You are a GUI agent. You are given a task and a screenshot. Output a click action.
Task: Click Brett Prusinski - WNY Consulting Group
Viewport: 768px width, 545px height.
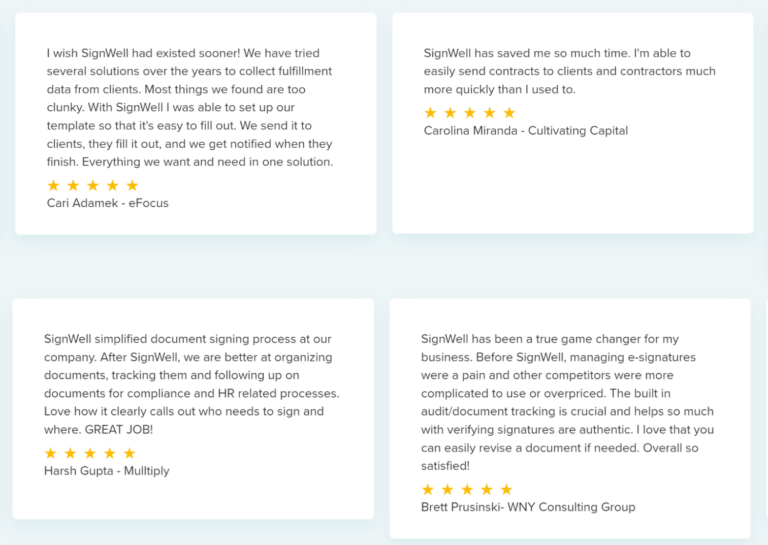point(528,507)
